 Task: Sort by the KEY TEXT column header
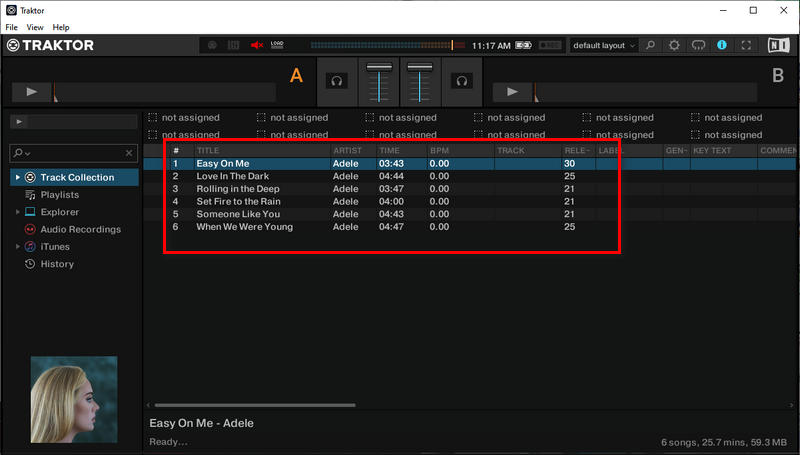723,150
